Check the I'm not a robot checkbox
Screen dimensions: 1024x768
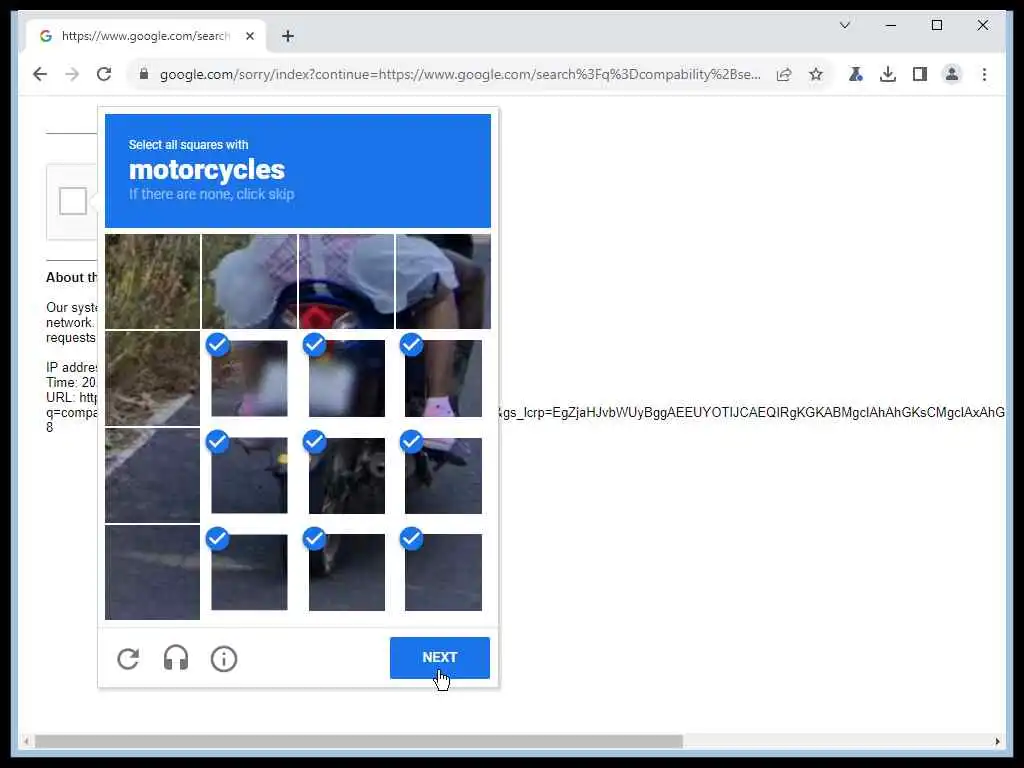tap(72, 201)
